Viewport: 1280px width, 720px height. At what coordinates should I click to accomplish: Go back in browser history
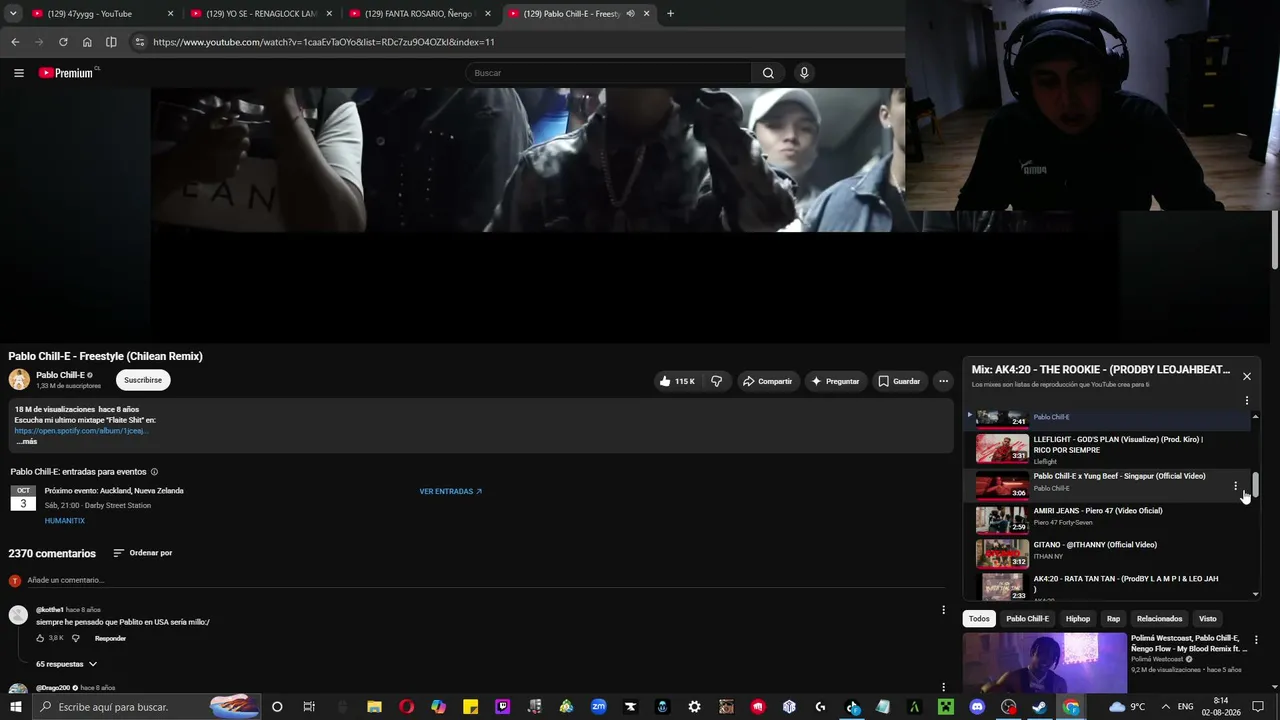pyautogui.click(x=15, y=42)
